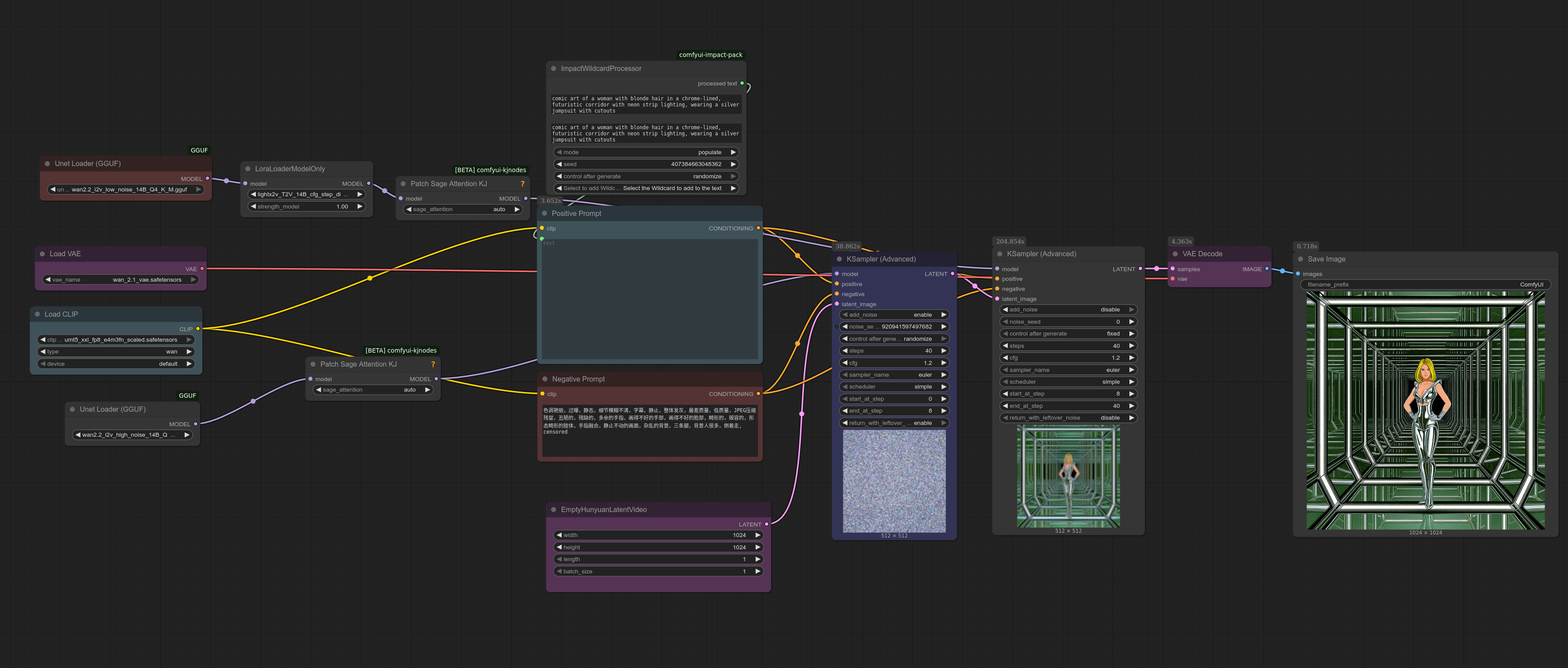Image resolution: width=1568 pixels, height=668 pixels.
Task: Open the vae_name dropdown in Load VAE
Action: click(x=120, y=280)
